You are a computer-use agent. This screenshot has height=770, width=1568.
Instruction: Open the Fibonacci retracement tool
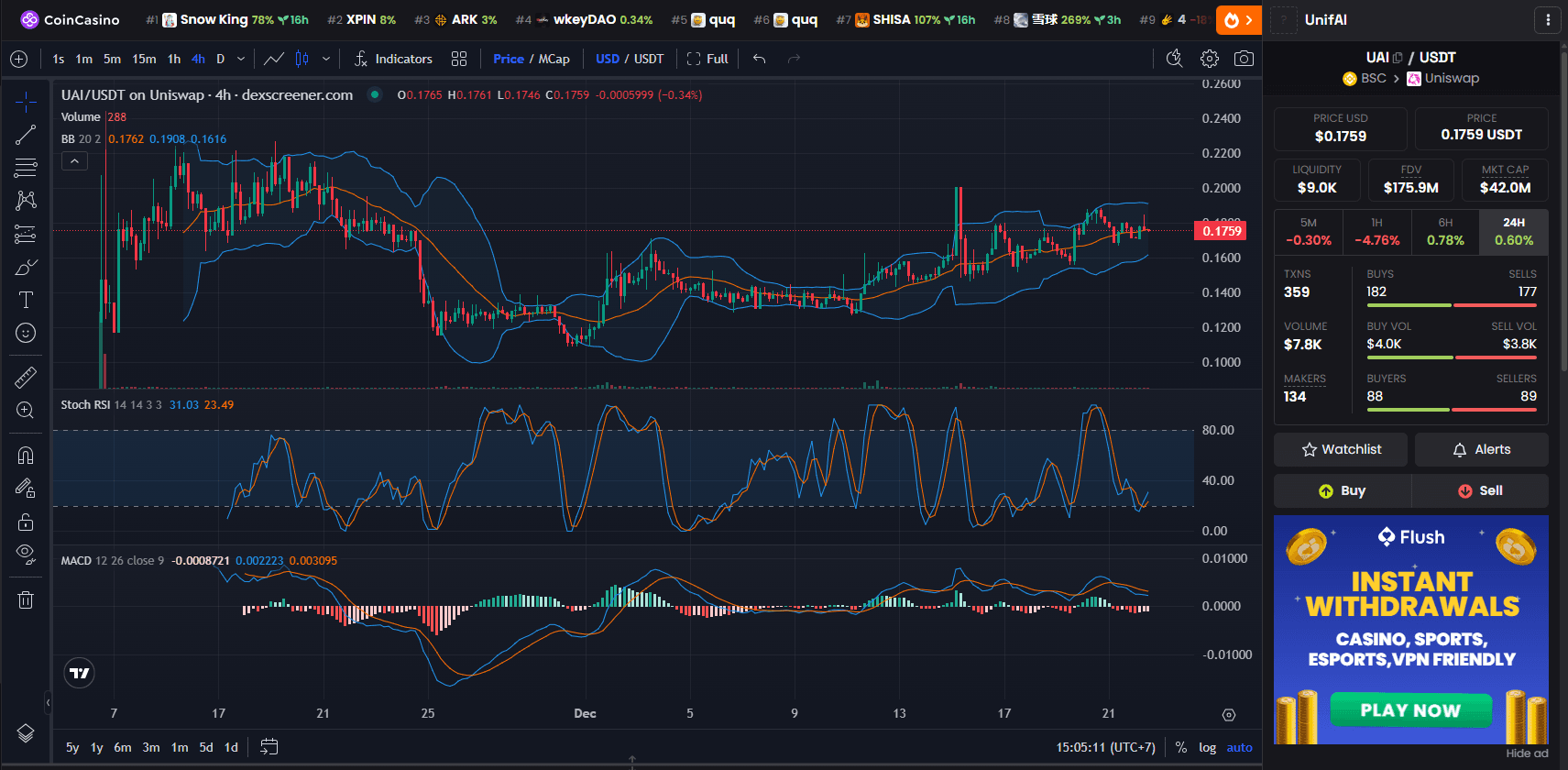tap(26, 168)
